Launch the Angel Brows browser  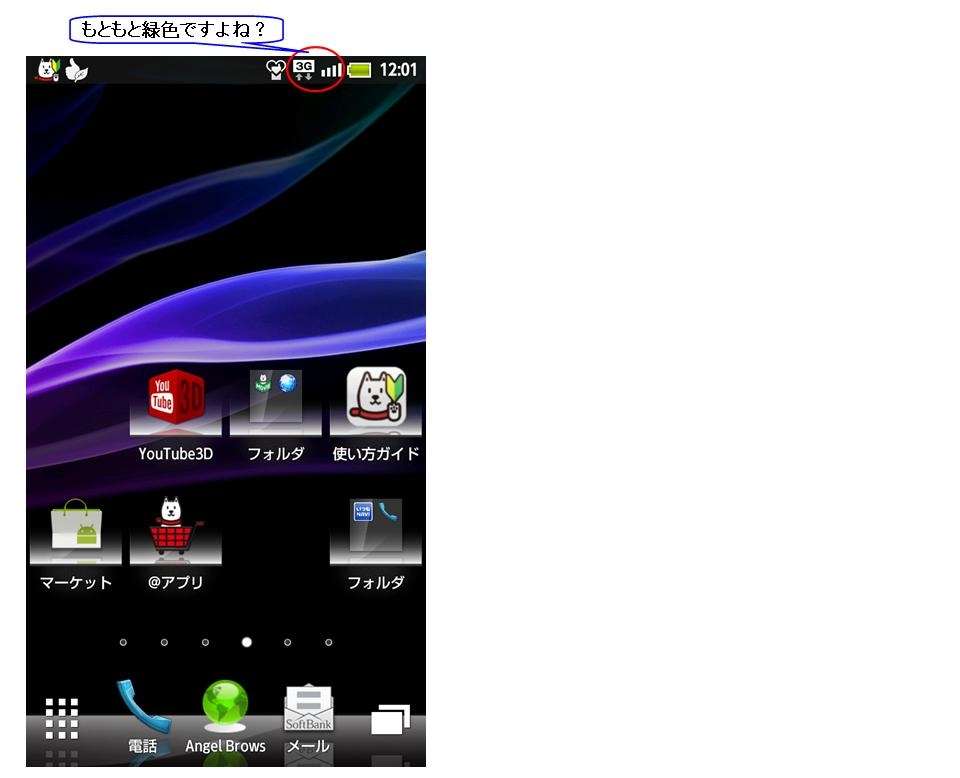[x=225, y=714]
